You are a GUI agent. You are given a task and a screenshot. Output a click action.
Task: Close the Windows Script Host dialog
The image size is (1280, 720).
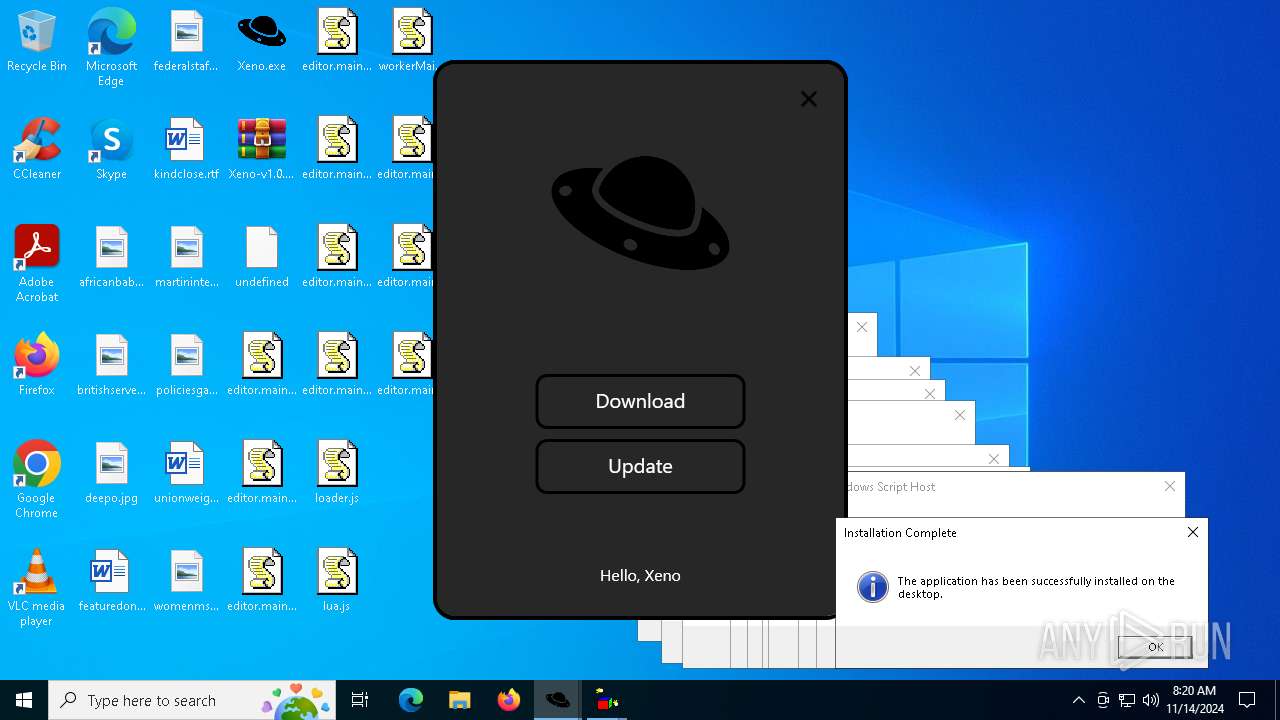click(1170, 486)
